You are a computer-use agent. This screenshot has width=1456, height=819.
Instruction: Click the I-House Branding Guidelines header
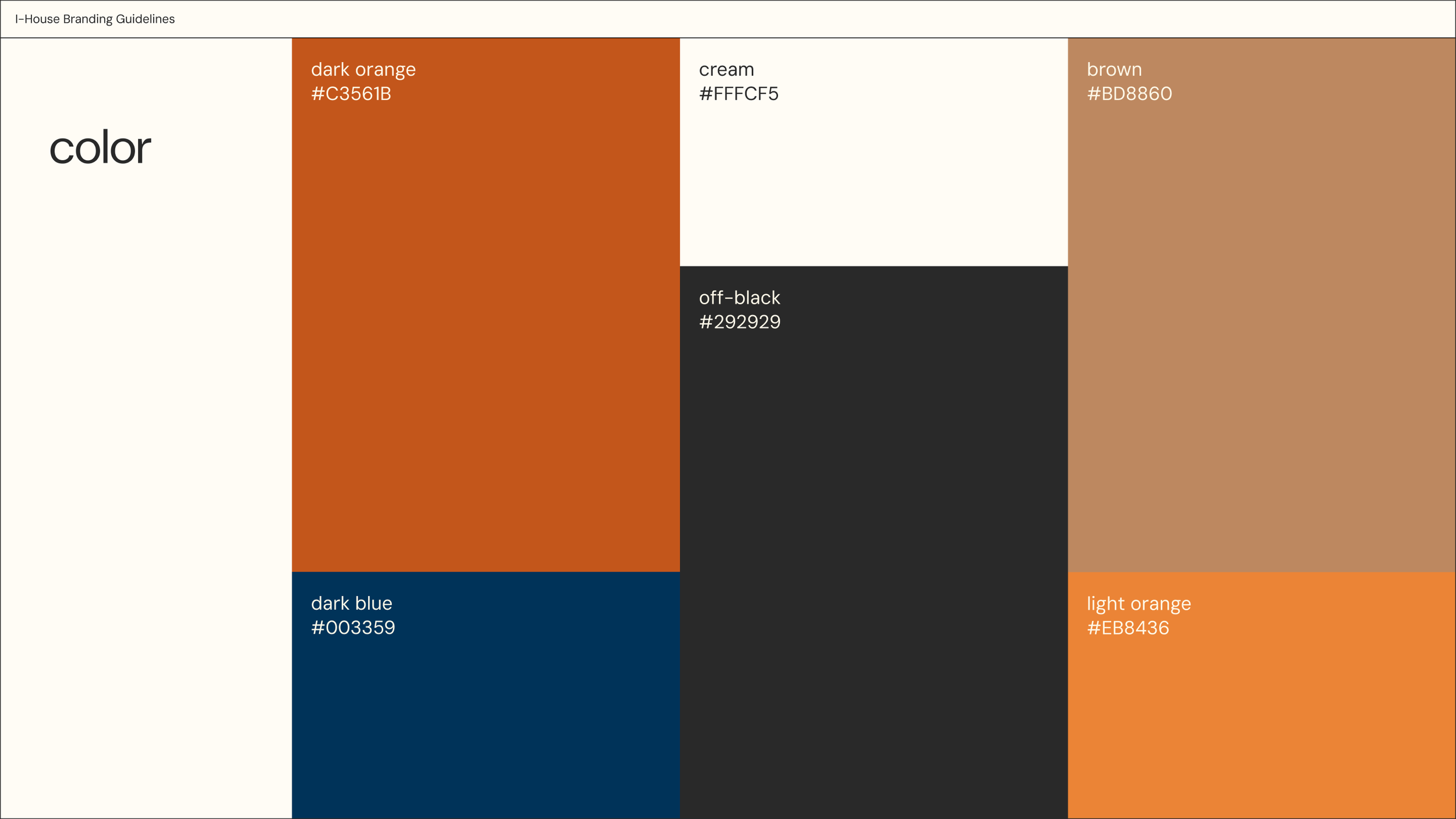pyautogui.click(x=95, y=19)
